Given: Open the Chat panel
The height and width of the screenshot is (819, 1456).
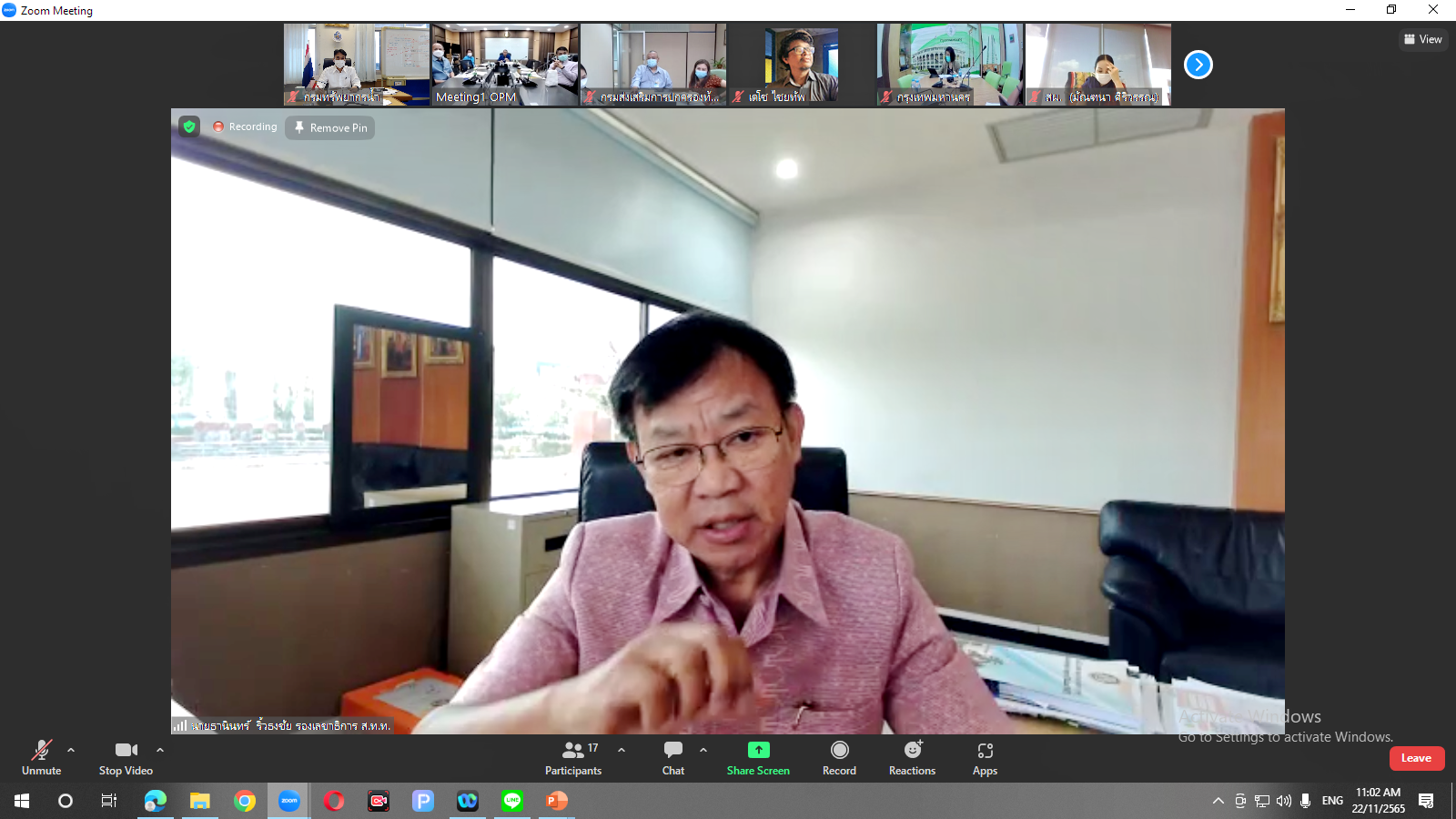Looking at the screenshot, I should pos(673,757).
